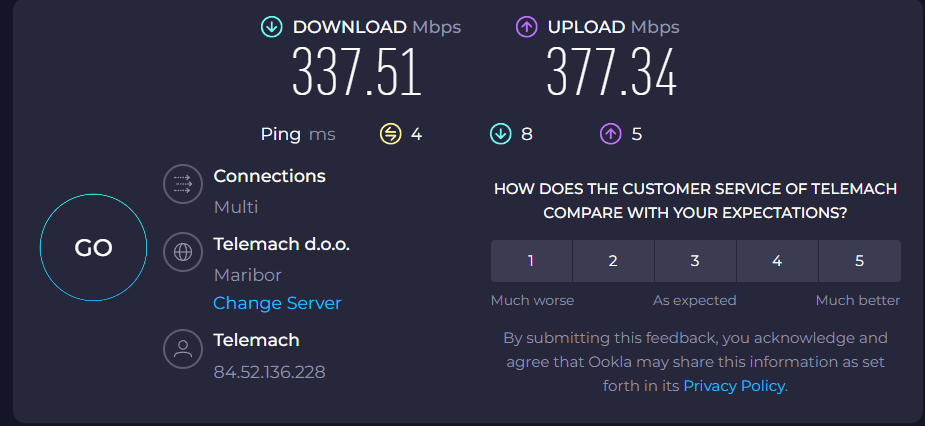Screen dimensions: 925x426
Task: Click the globe icon next to Telemach d.o.o.
Action: click(x=183, y=252)
